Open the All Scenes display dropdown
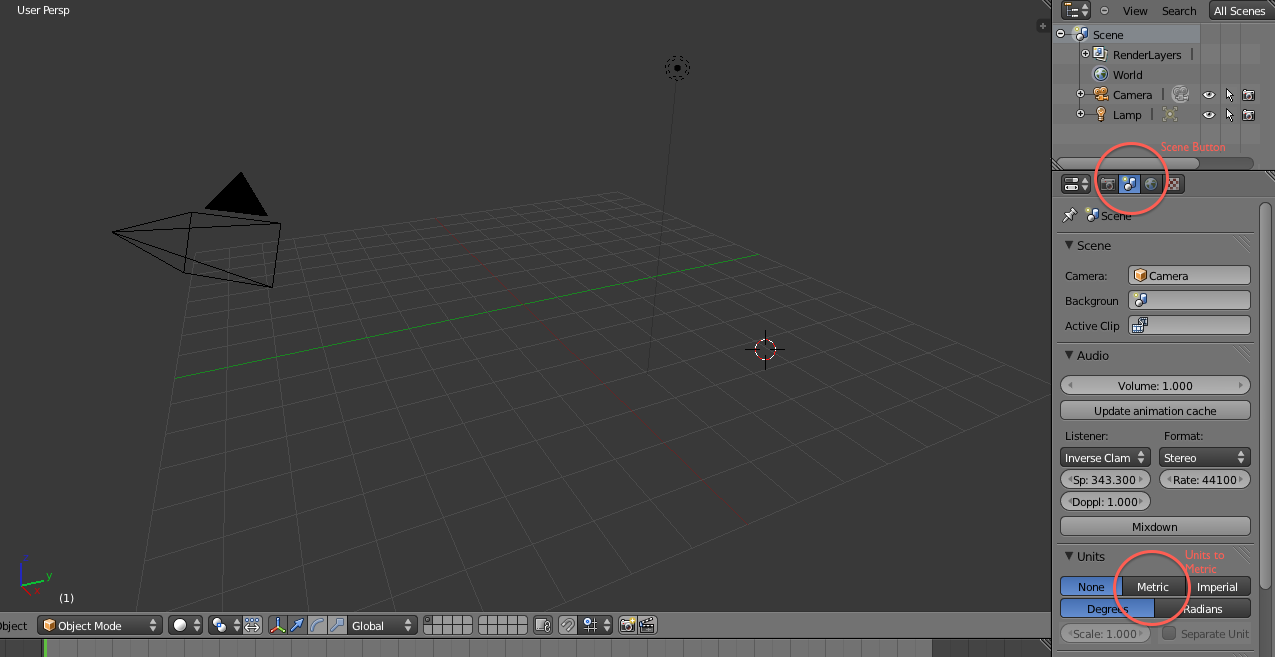This screenshot has height=657, width=1275. click(x=1240, y=10)
